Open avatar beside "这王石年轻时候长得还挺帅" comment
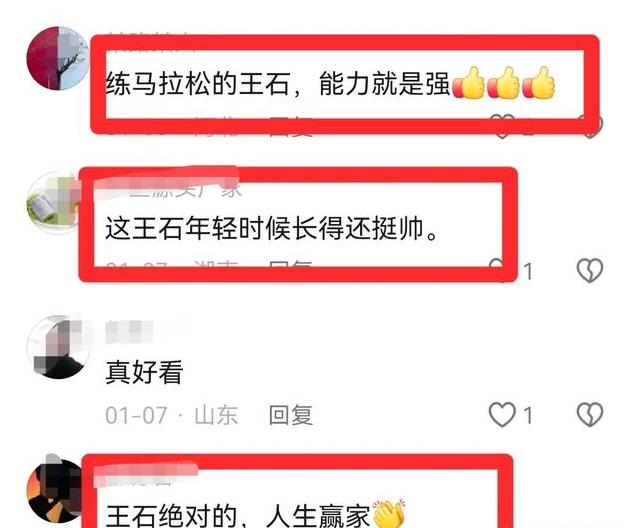The height and width of the screenshot is (528, 636). 54,202
